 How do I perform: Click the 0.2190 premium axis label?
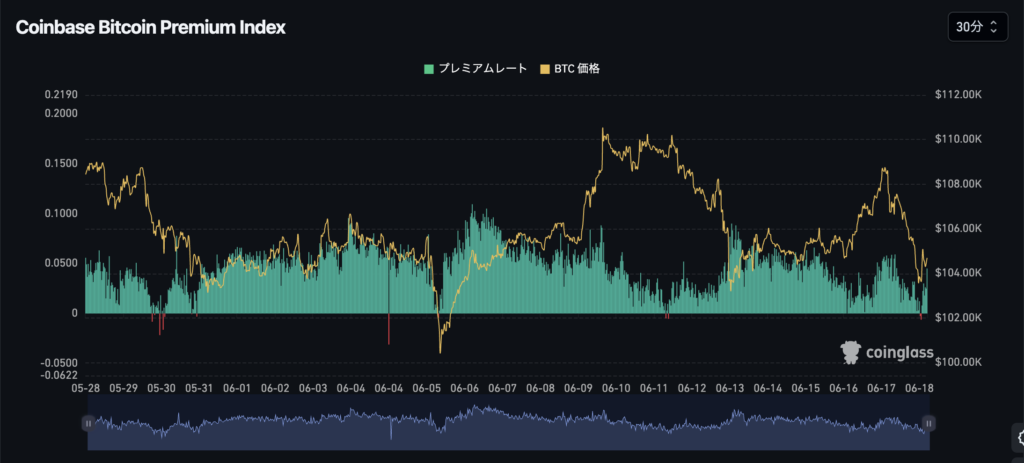61,95
